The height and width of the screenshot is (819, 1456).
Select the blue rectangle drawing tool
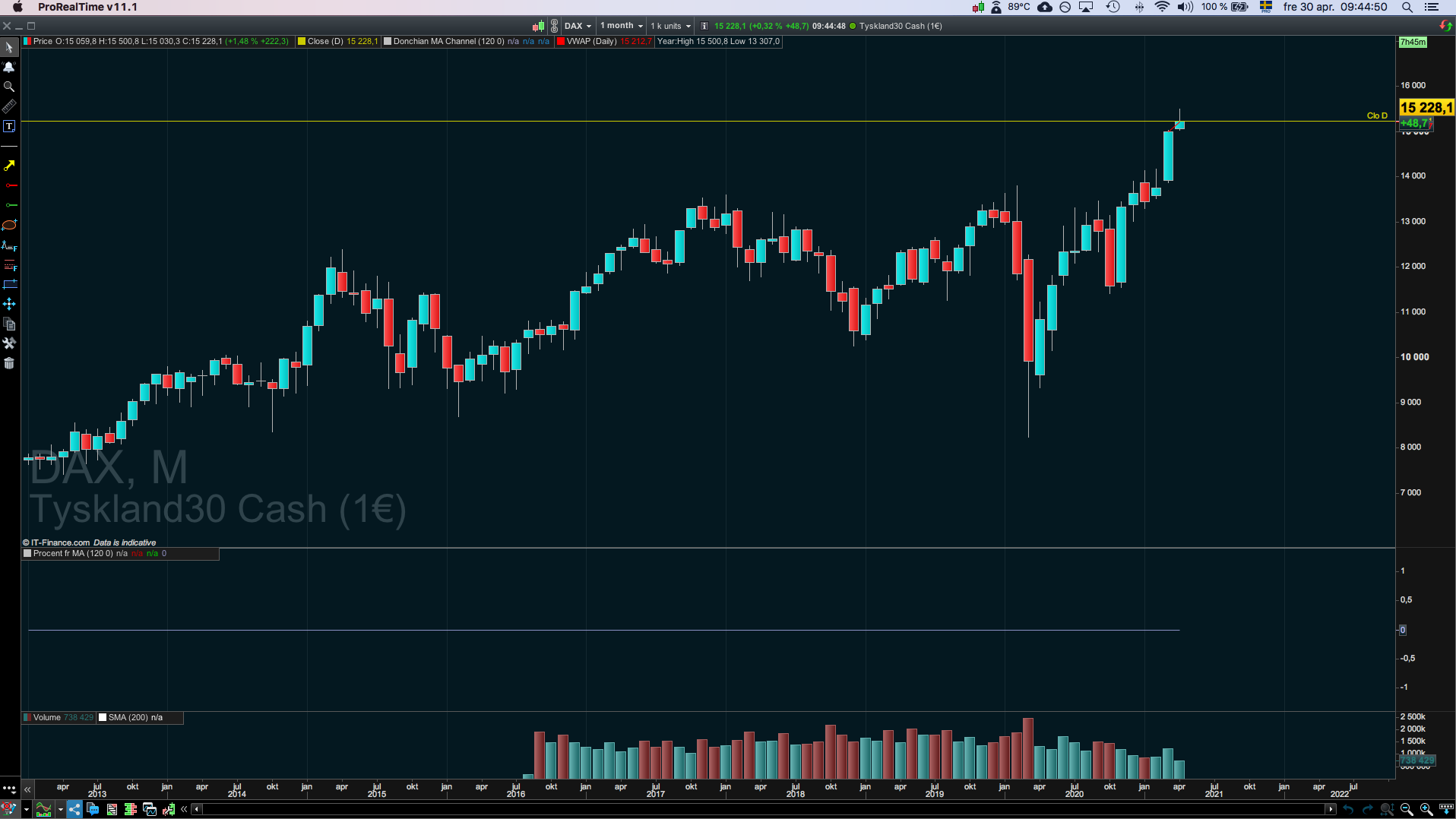[x=9, y=284]
